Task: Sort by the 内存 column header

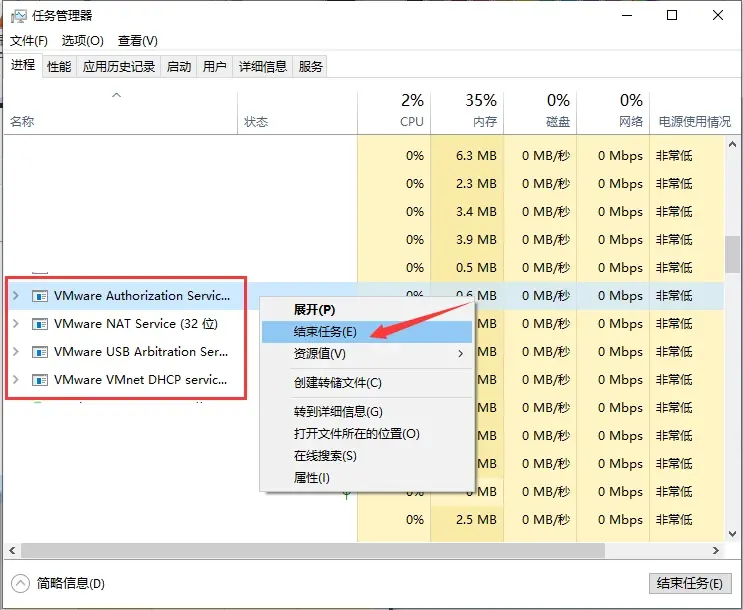Action: point(467,113)
